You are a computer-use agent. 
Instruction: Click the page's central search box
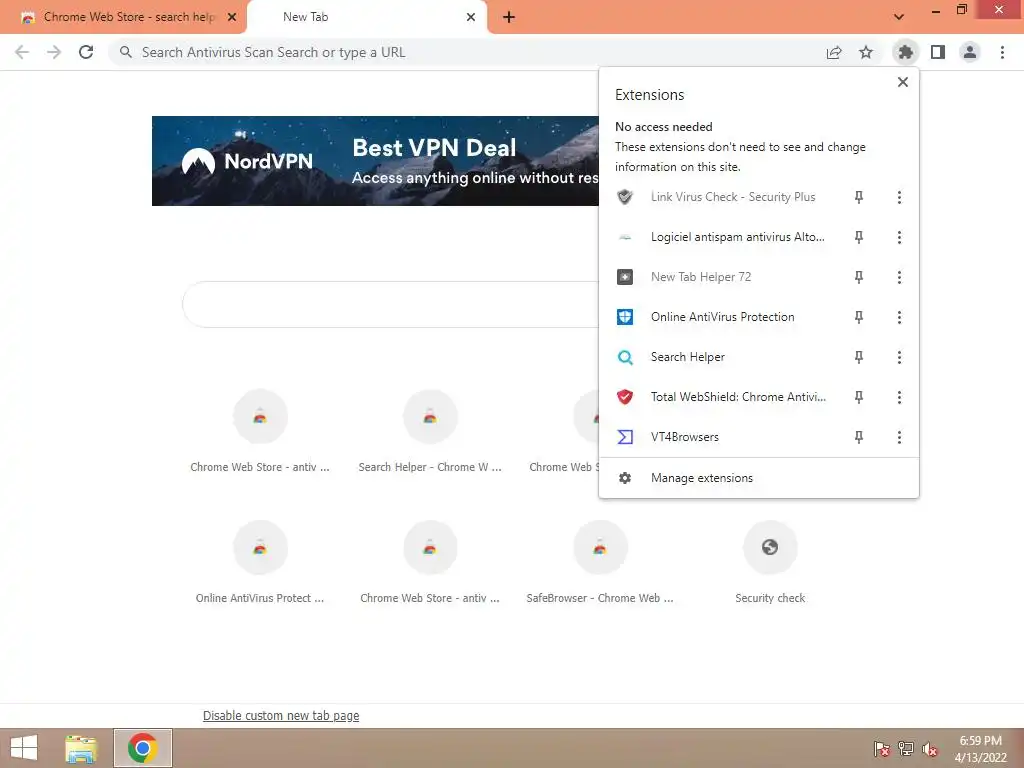pyautogui.click(x=391, y=304)
